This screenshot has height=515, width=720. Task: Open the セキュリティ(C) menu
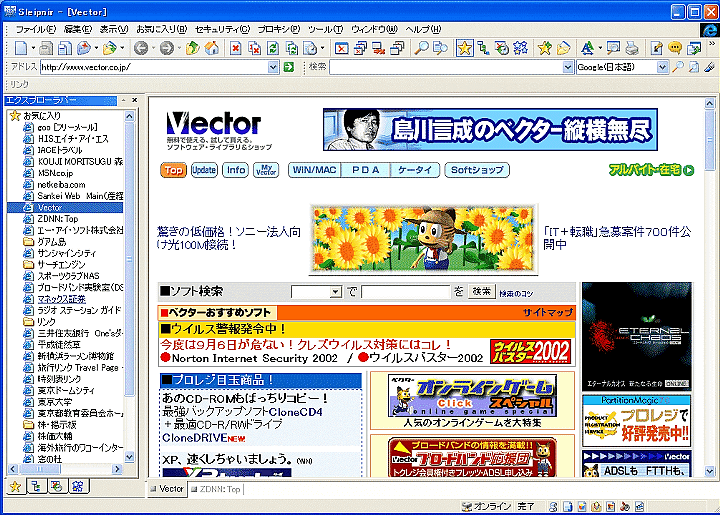(222, 29)
